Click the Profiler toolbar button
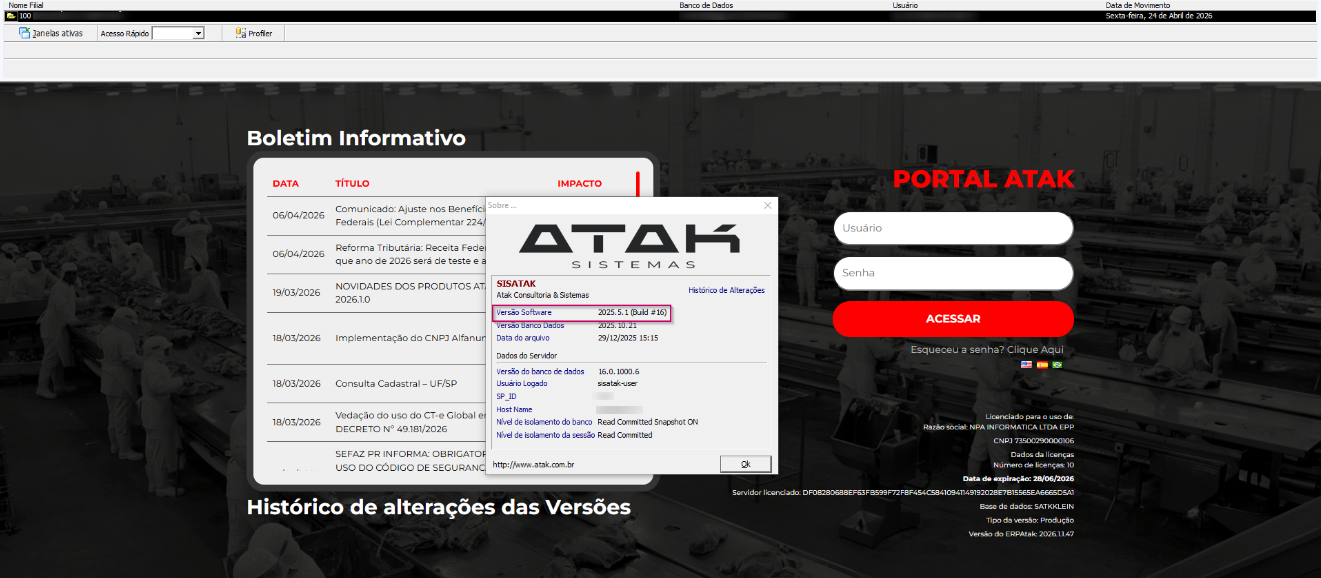 253,33
